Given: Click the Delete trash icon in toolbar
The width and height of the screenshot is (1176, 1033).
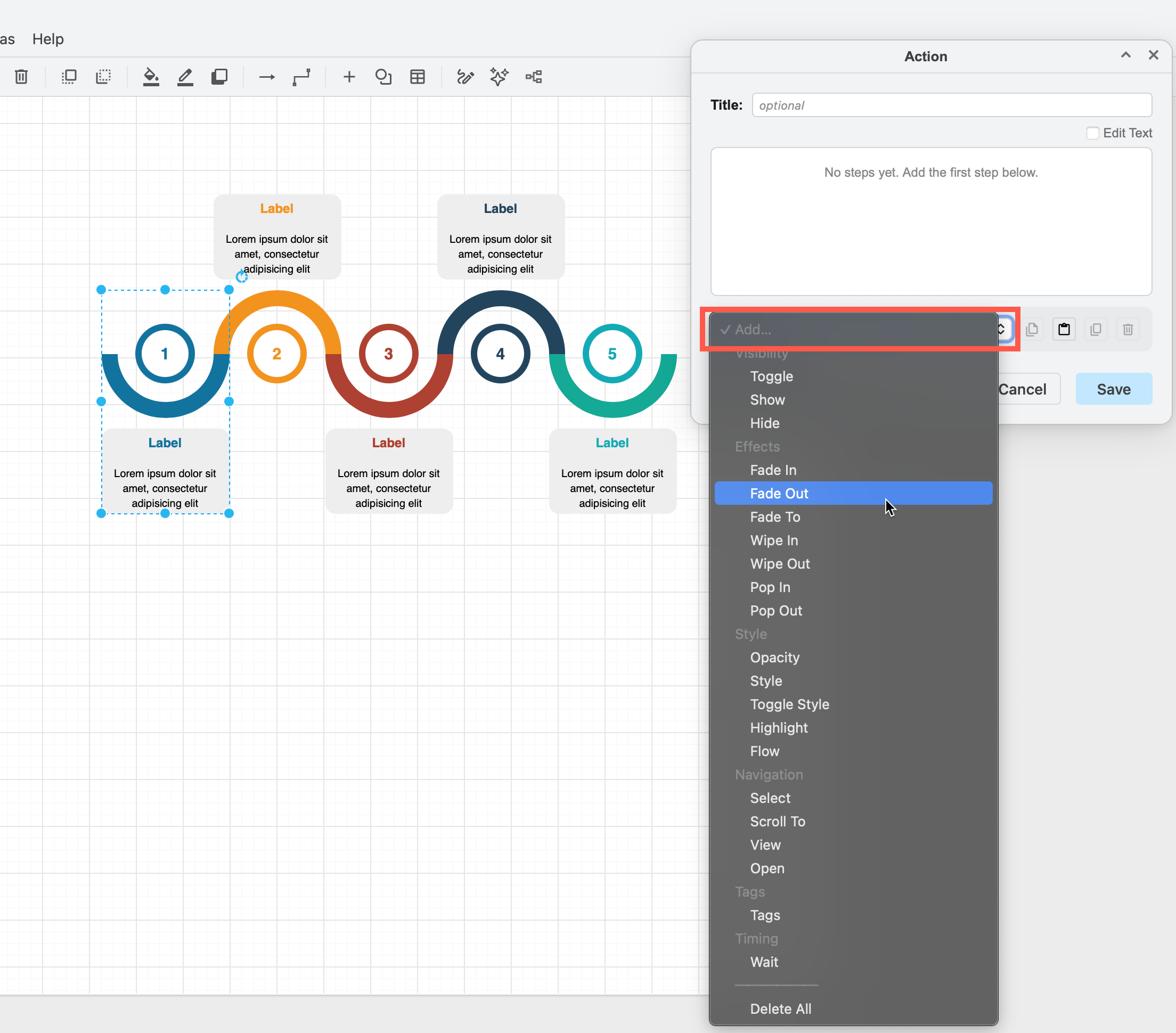Looking at the screenshot, I should (x=21, y=77).
